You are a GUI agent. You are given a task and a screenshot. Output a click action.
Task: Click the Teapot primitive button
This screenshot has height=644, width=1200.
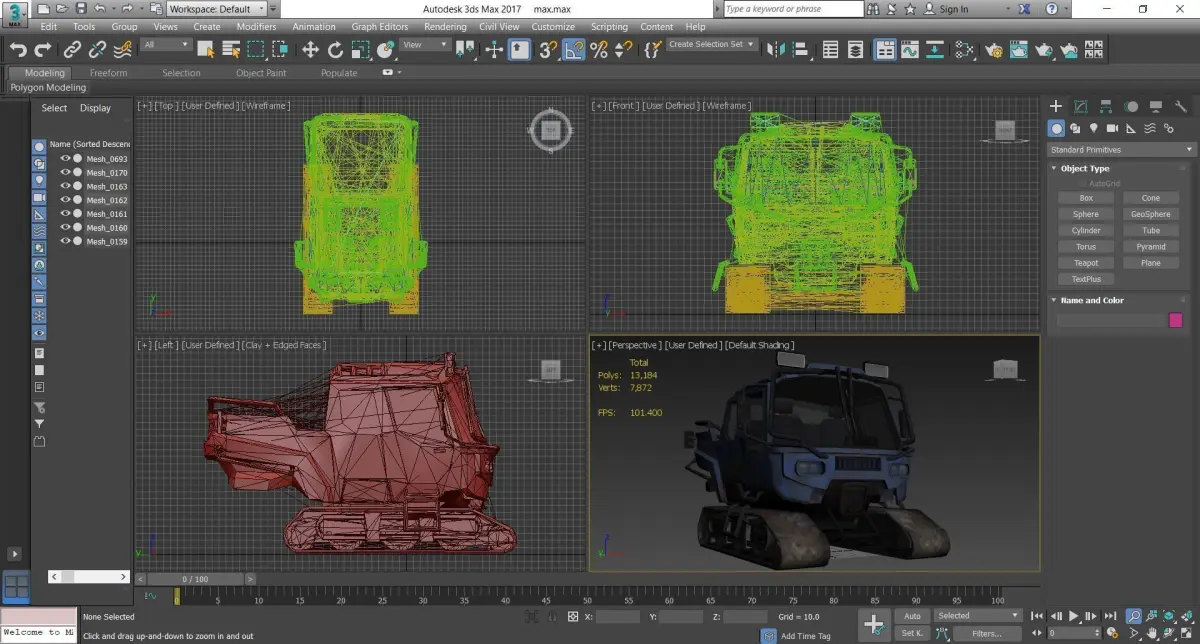coord(1086,263)
